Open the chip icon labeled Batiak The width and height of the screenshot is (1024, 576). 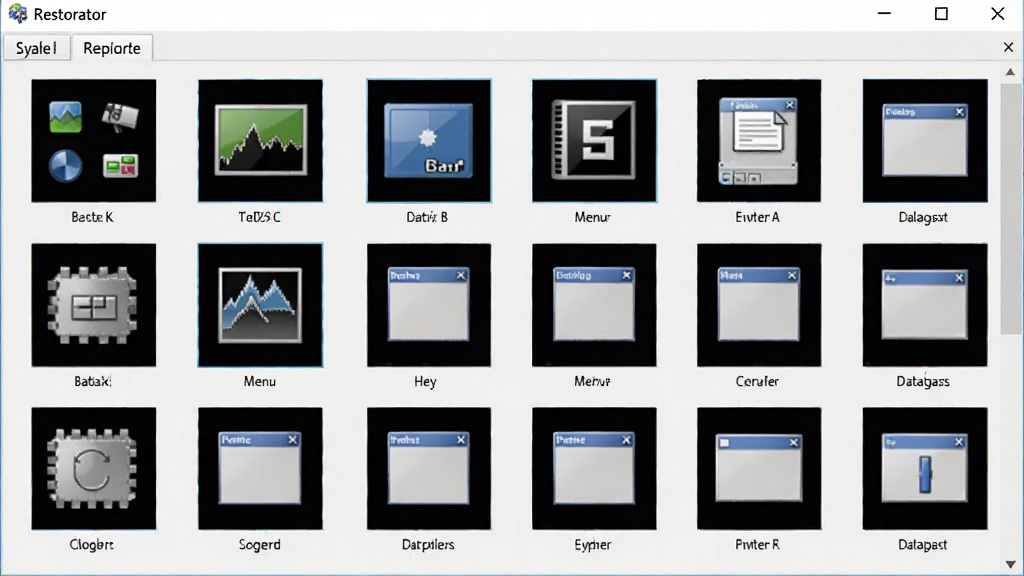point(94,305)
